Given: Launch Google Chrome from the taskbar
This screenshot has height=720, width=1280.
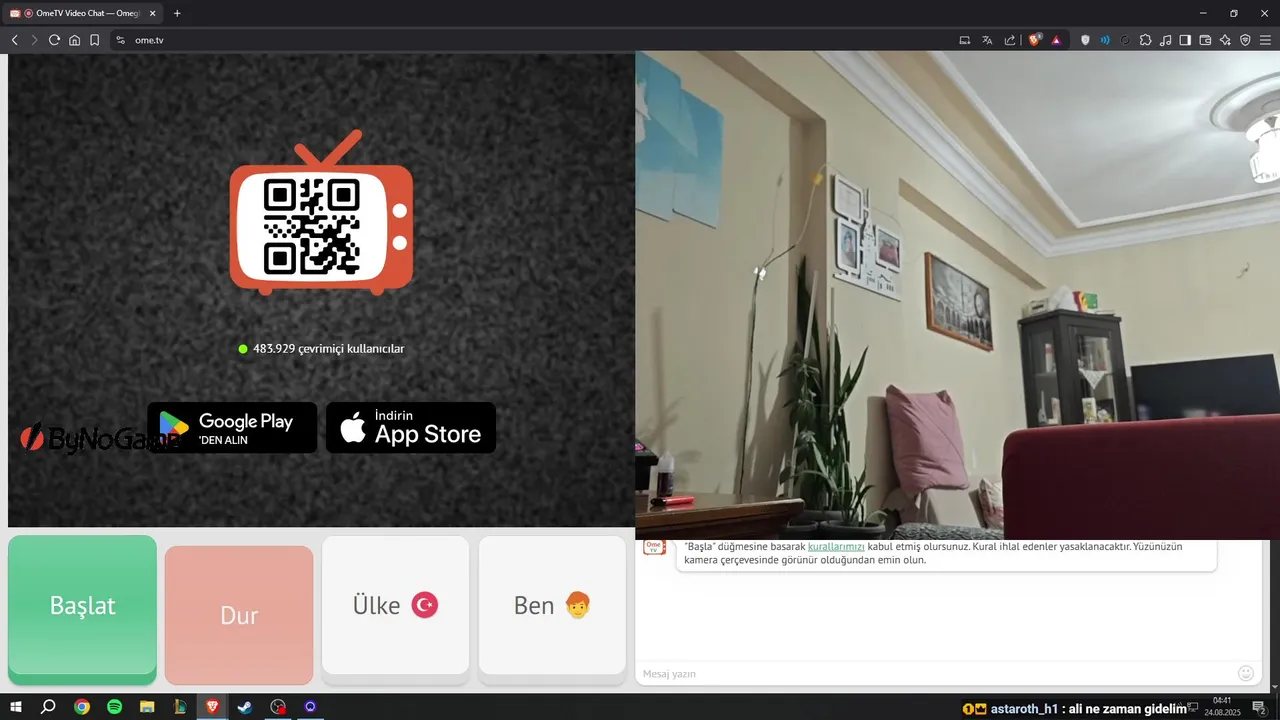Looking at the screenshot, I should (82, 707).
